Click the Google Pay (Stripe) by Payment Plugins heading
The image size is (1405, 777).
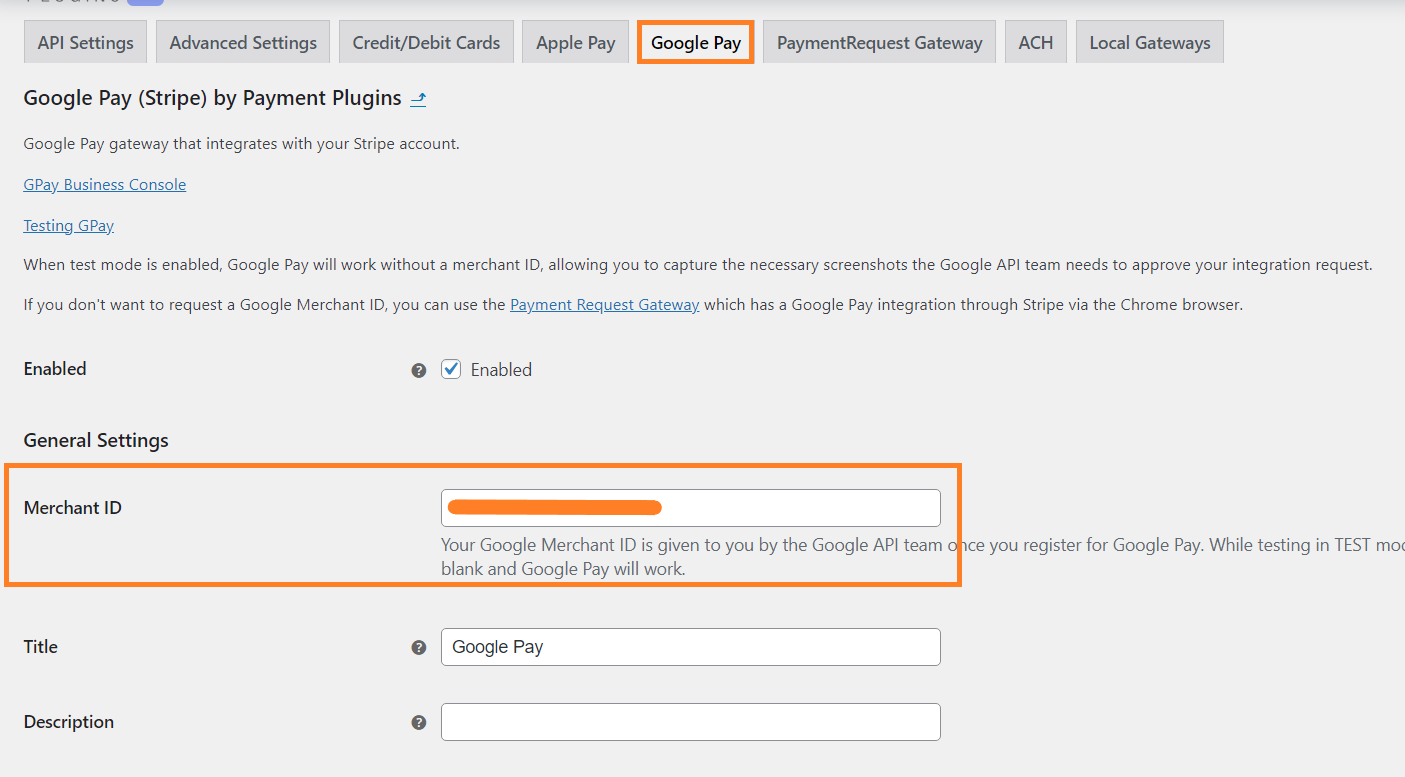(x=212, y=98)
